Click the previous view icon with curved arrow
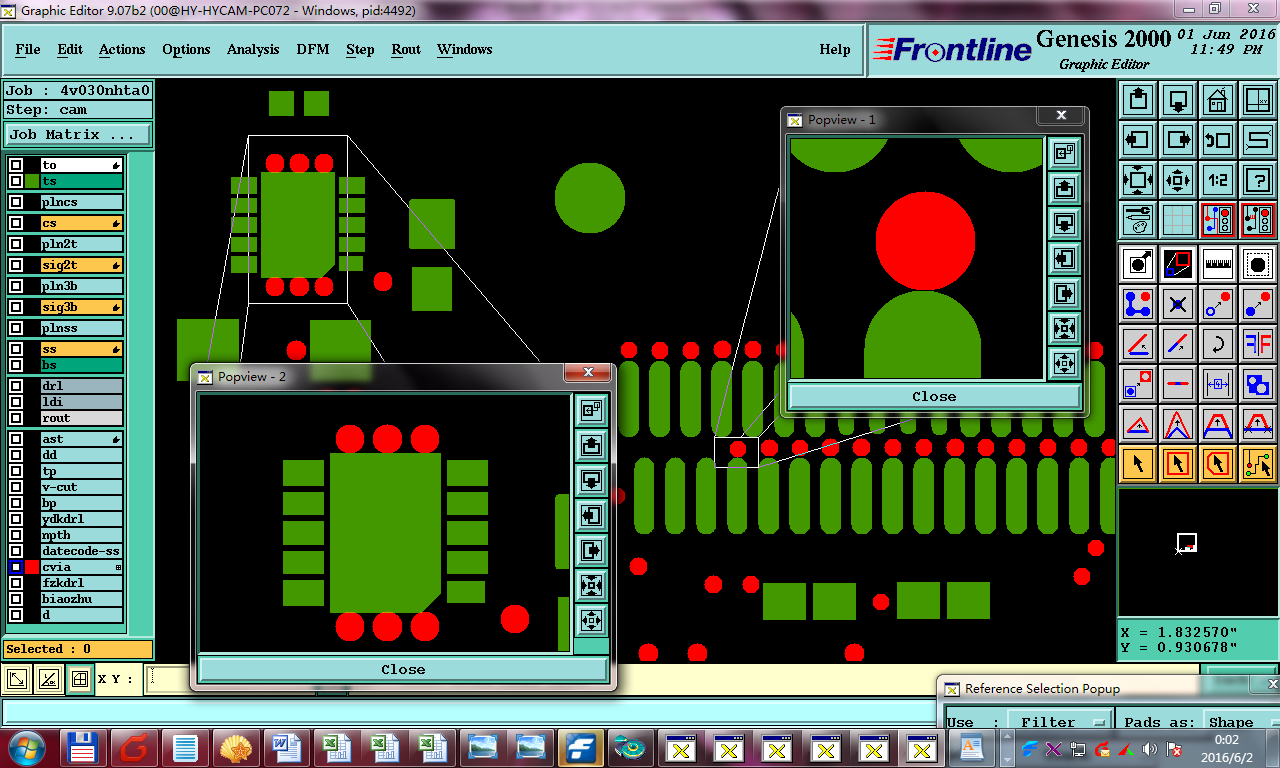The image size is (1280, 768). [1218, 141]
